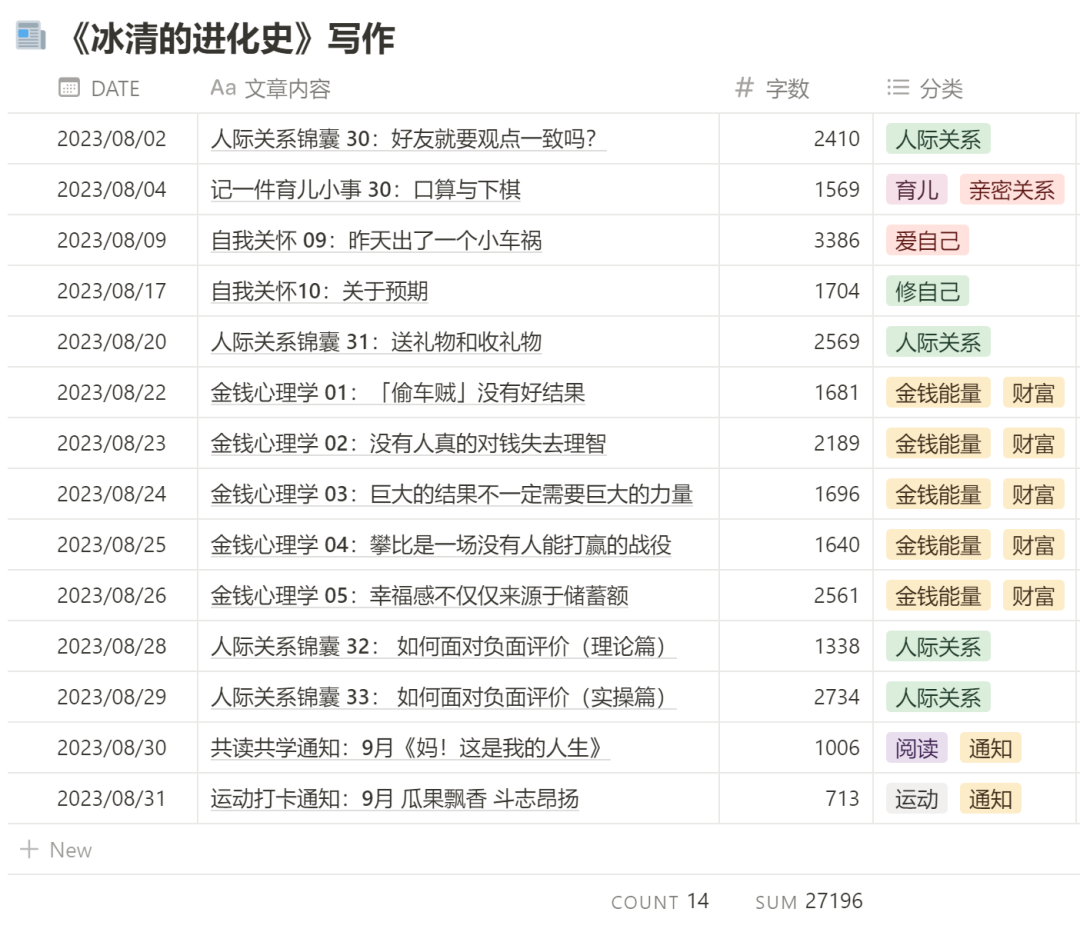Click the page title 《冰清的进化史》写作
This screenshot has width=1080, height=932.
click(231, 38)
